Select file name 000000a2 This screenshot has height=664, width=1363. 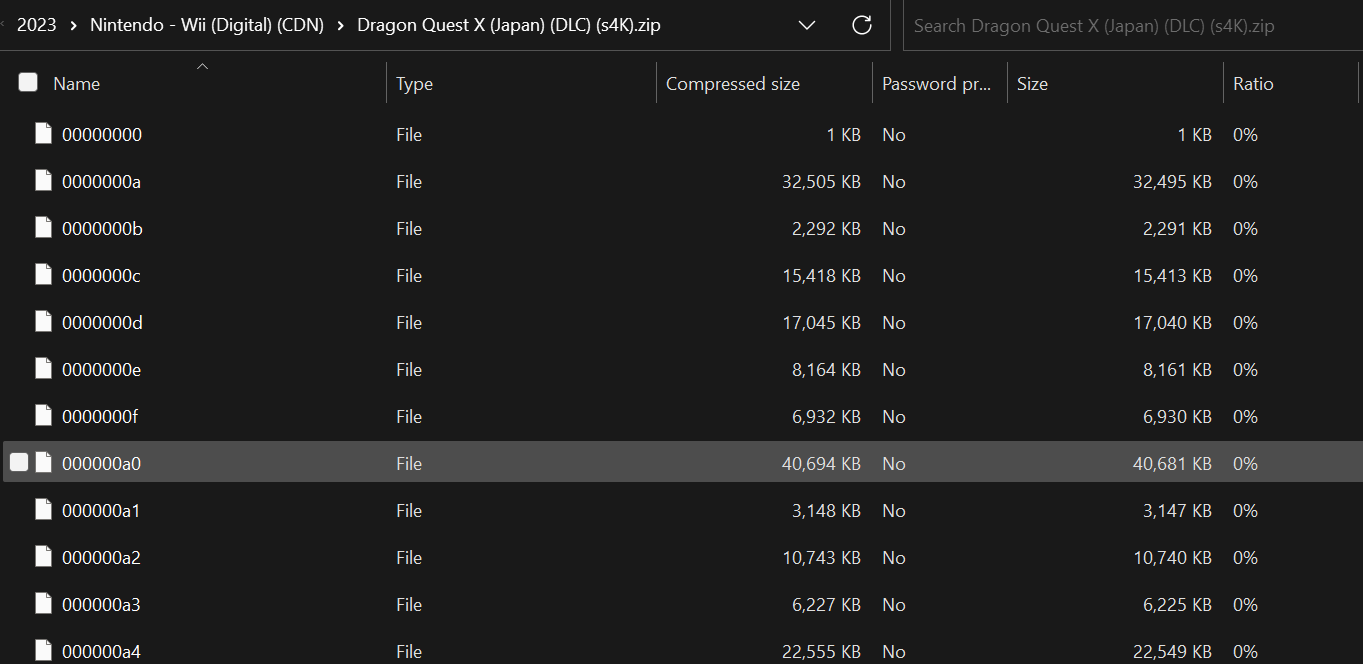[101, 558]
